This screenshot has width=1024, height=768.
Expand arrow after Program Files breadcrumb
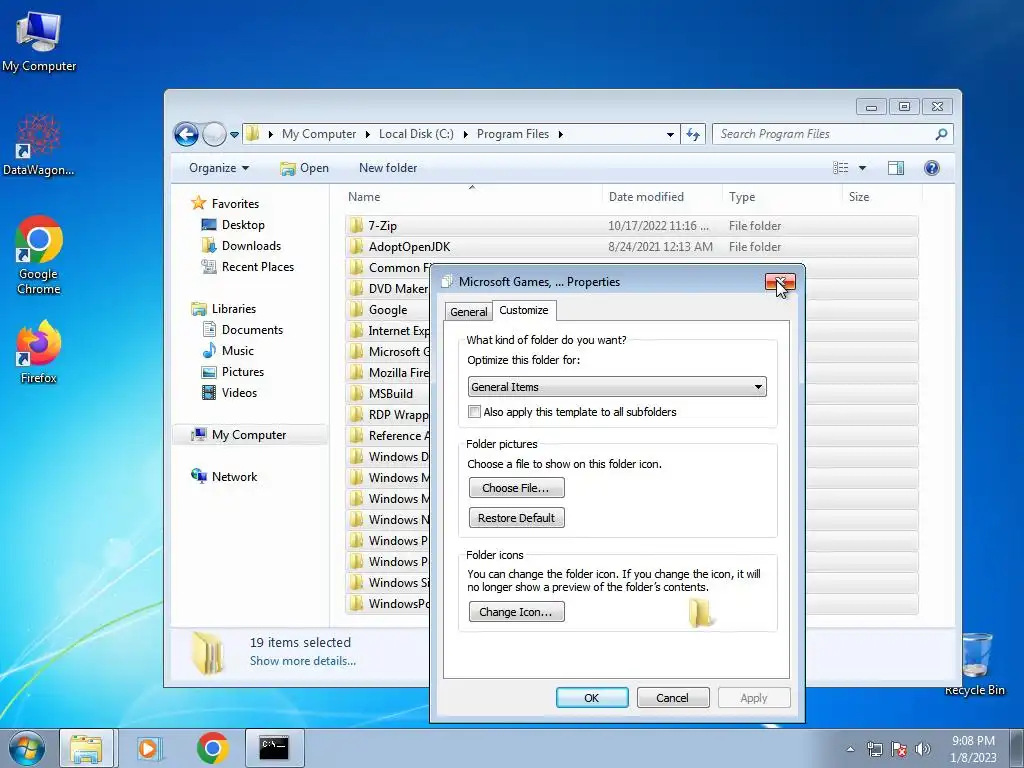point(560,134)
